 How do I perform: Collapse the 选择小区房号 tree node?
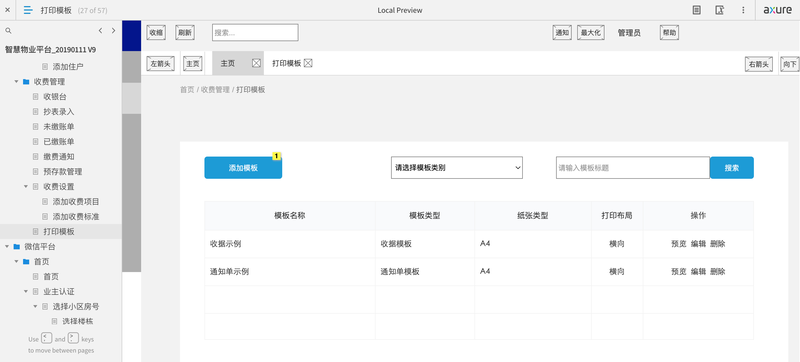click(36, 306)
